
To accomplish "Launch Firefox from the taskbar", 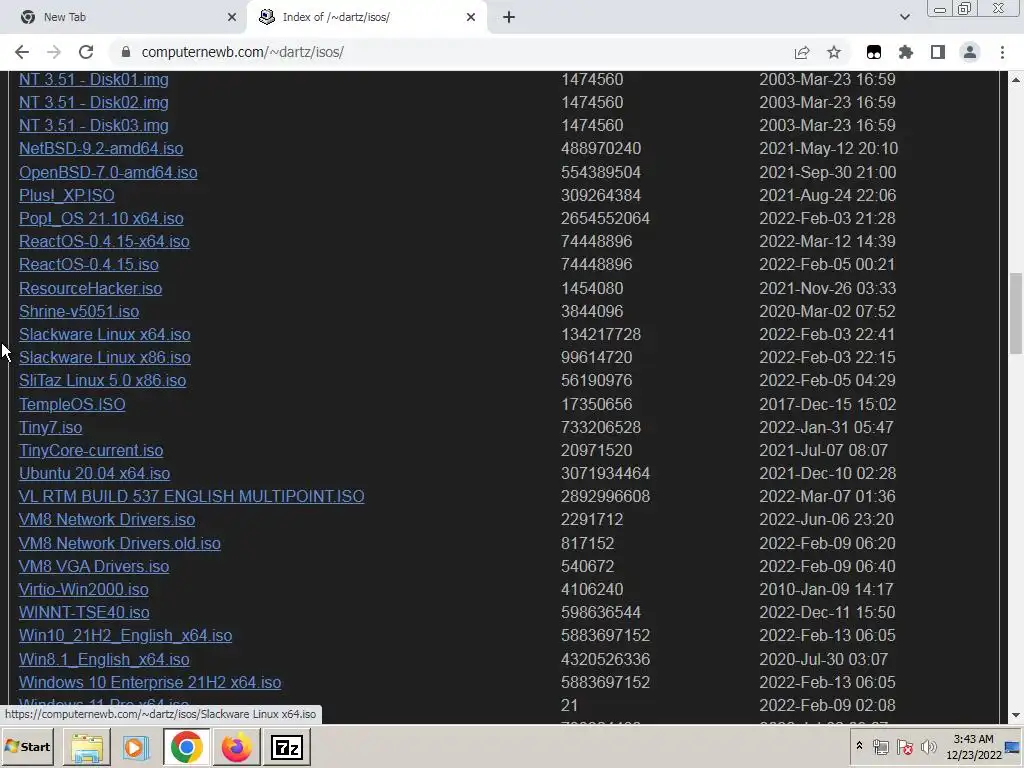I will [236, 747].
